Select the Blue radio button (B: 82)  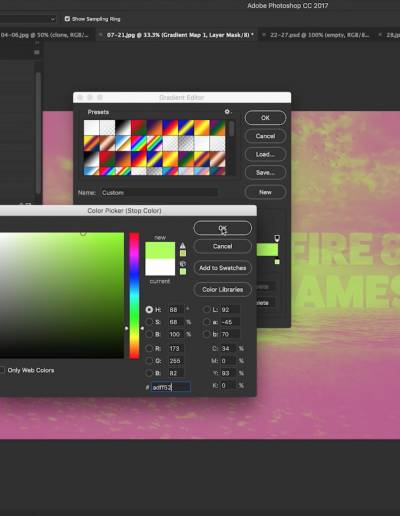point(149,373)
